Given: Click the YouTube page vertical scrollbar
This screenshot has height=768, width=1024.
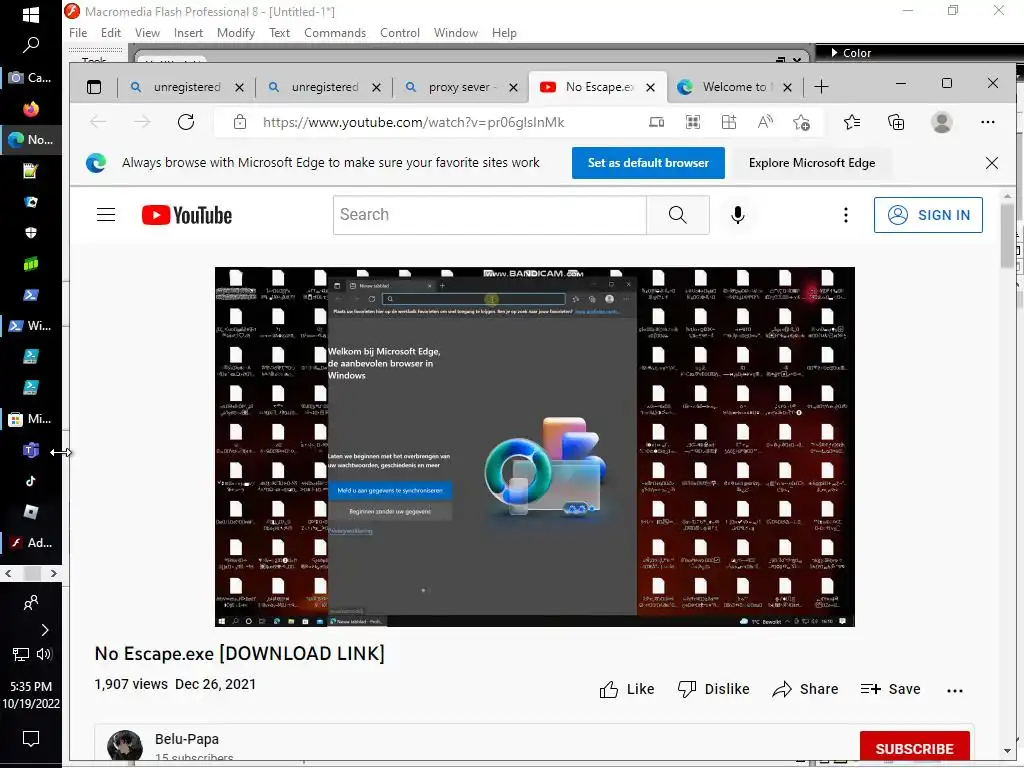Looking at the screenshot, I should pyautogui.click(x=1007, y=235).
